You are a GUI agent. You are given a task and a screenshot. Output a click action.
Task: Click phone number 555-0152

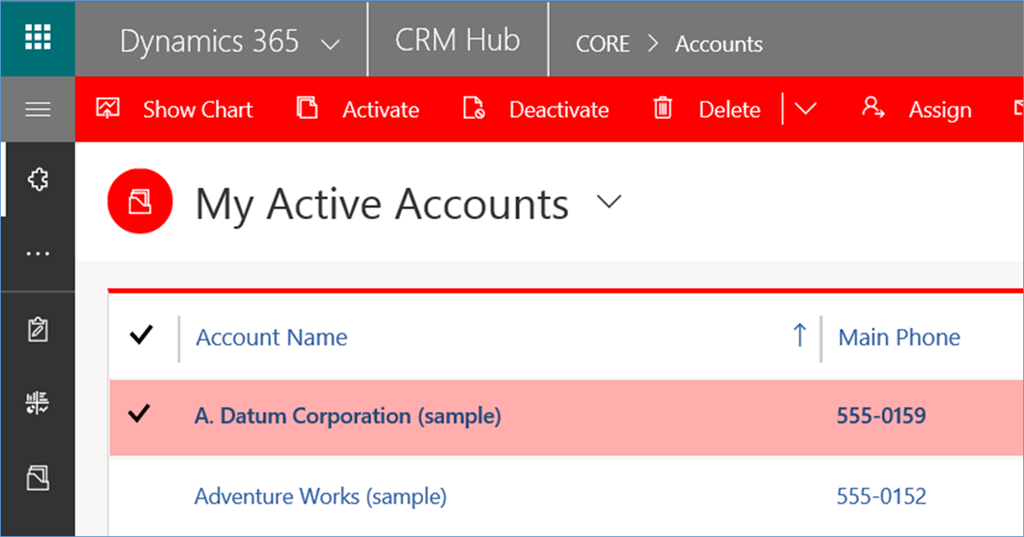click(x=881, y=496)
